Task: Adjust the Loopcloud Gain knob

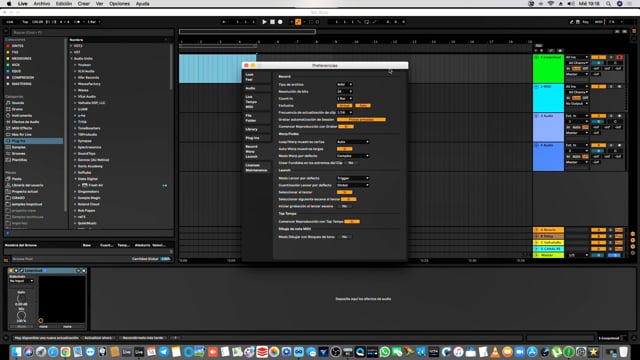Action: coord(21,299)
